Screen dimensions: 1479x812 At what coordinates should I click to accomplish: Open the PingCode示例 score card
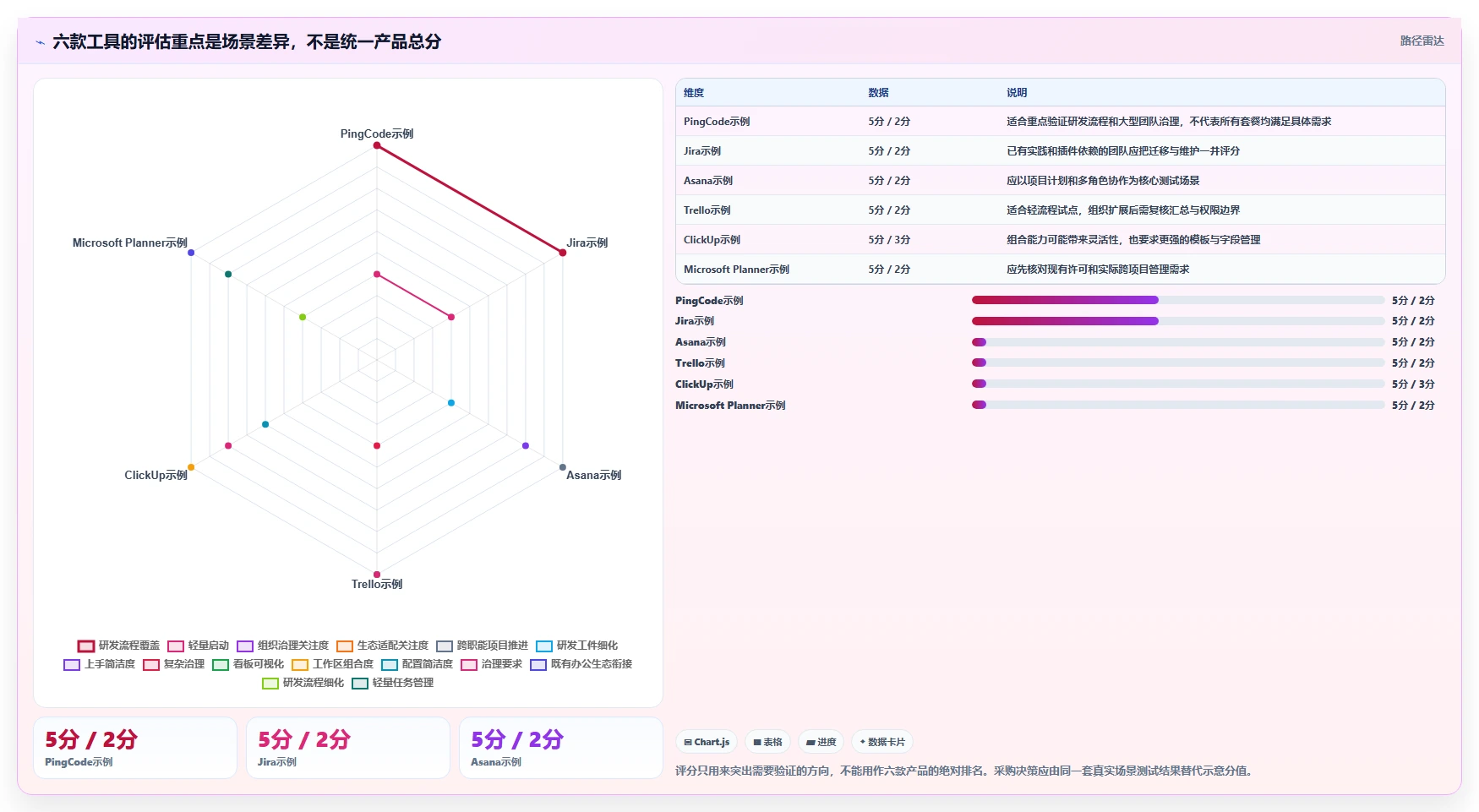point(135,748)
